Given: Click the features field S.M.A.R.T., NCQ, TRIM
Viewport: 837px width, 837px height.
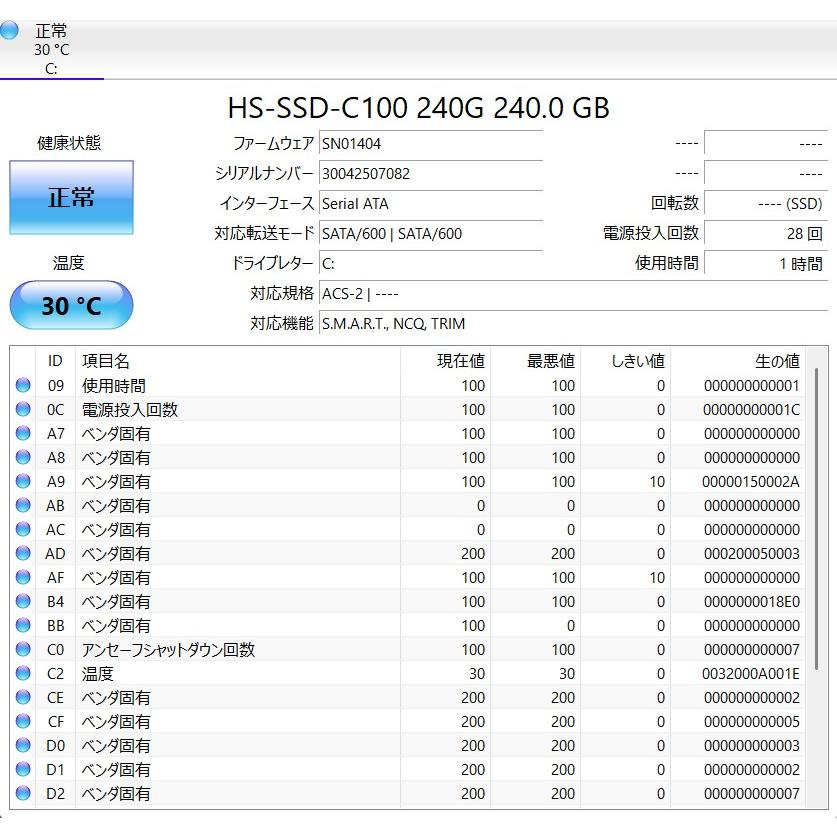Looking at the screenshot, I should coord(573,324).
